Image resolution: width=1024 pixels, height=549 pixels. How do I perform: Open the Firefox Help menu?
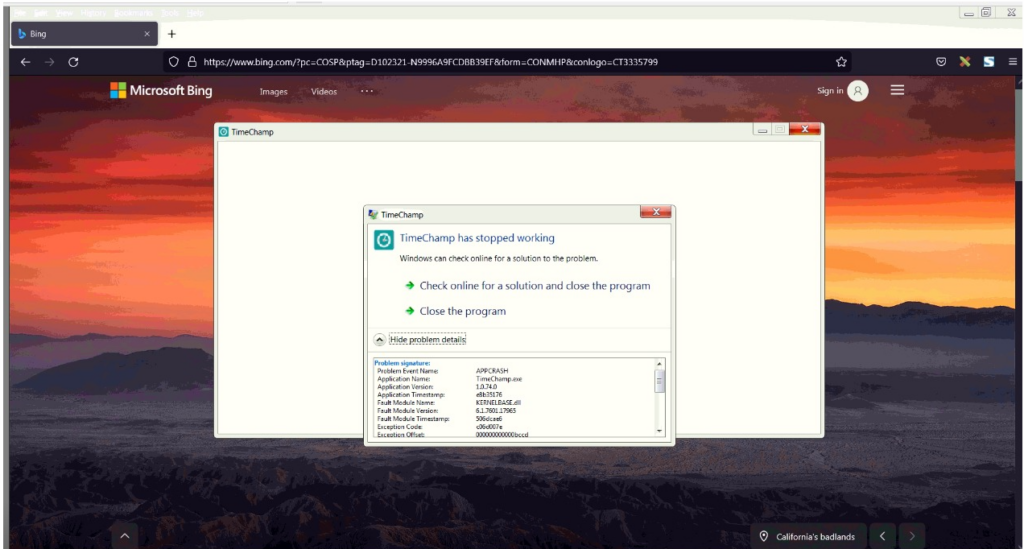pos(195,13)
